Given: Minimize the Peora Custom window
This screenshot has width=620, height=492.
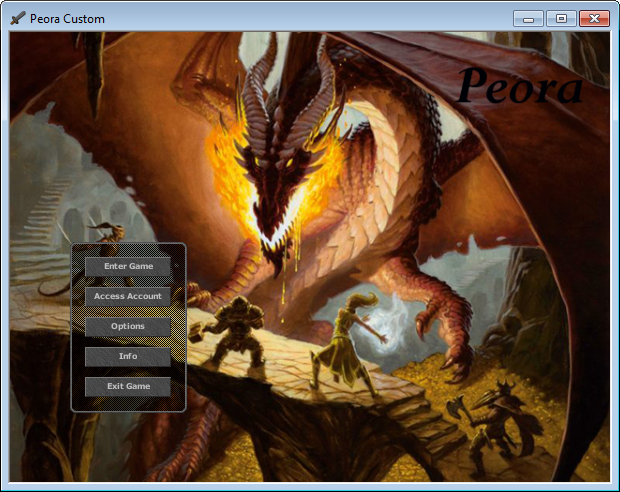Looking at the screenshot, I should click(x=528, y=19).
